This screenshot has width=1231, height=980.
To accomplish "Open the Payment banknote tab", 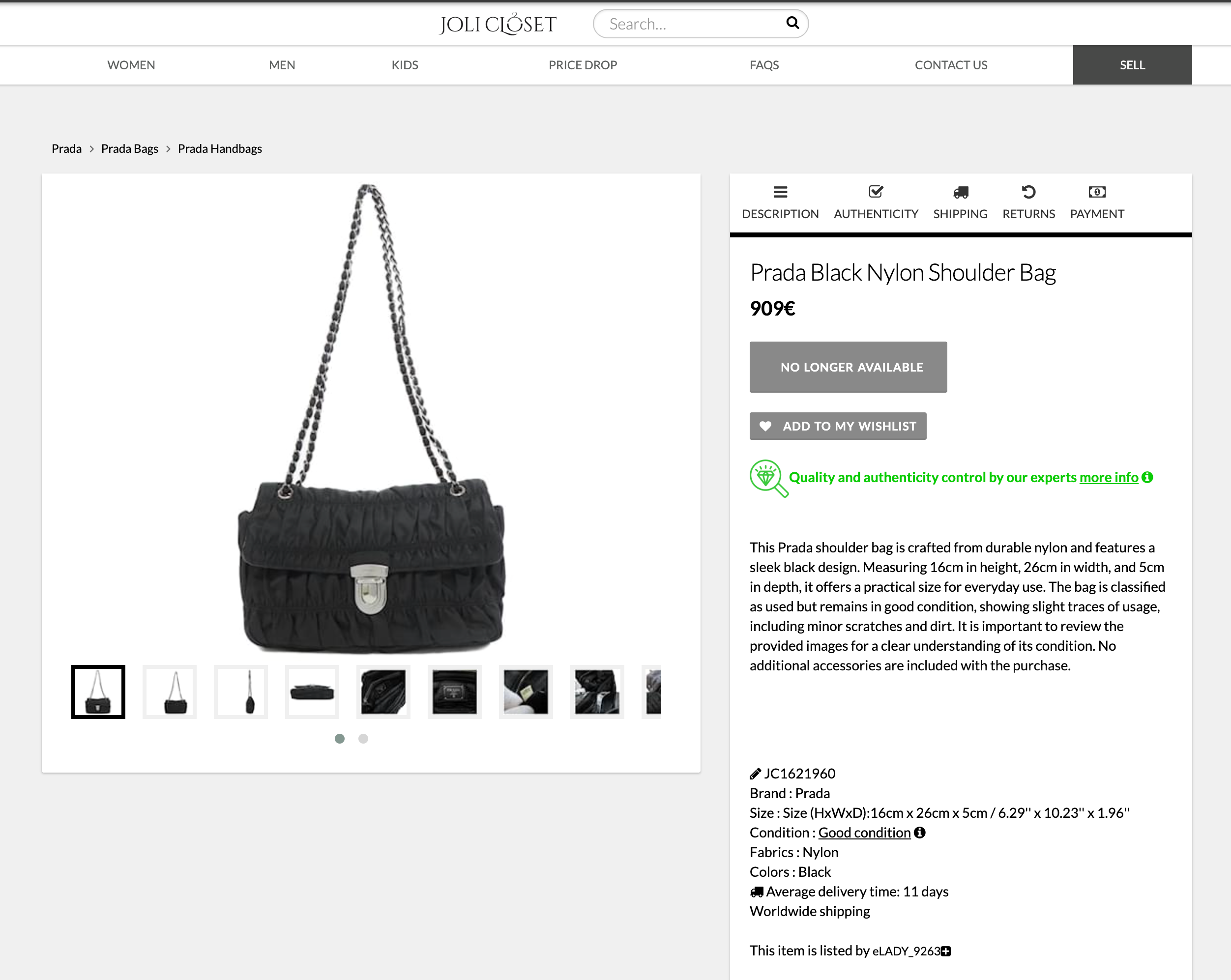I will coord(1096,192).
